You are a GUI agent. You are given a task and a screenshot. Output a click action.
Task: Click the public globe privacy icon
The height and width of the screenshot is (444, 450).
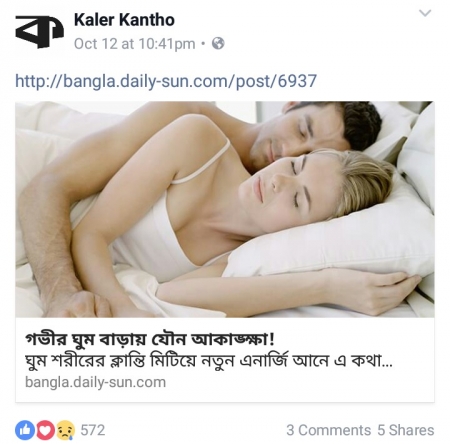click(218, 44)
